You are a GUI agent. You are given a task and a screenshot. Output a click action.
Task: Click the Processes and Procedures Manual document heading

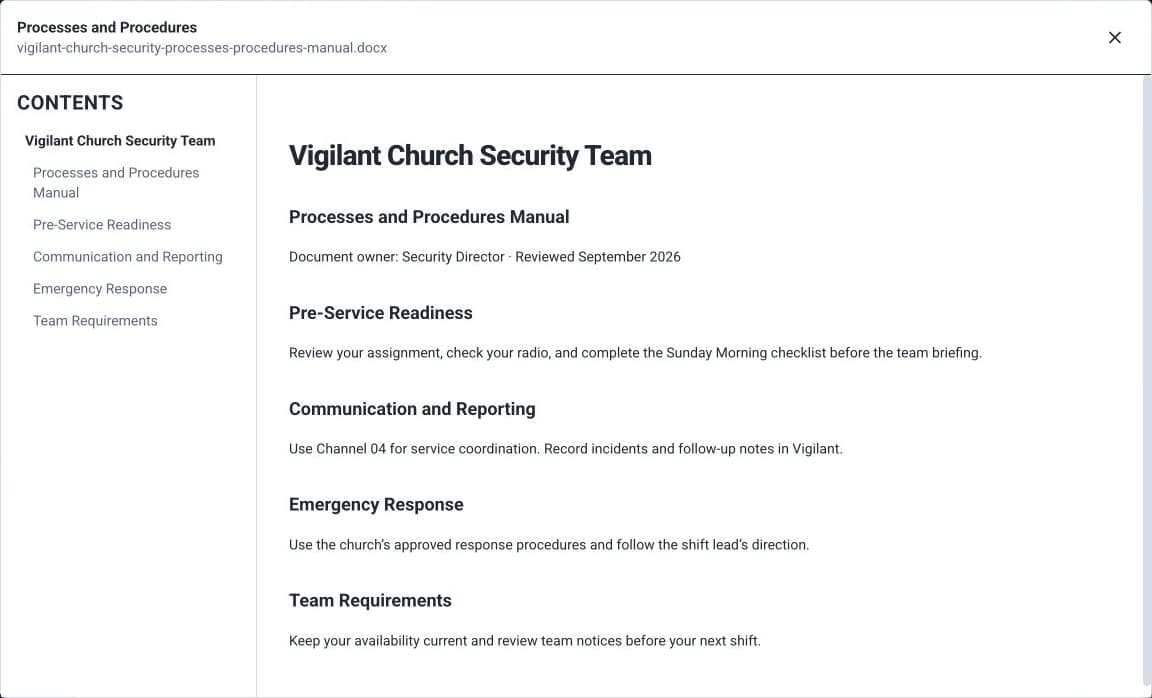429,217
